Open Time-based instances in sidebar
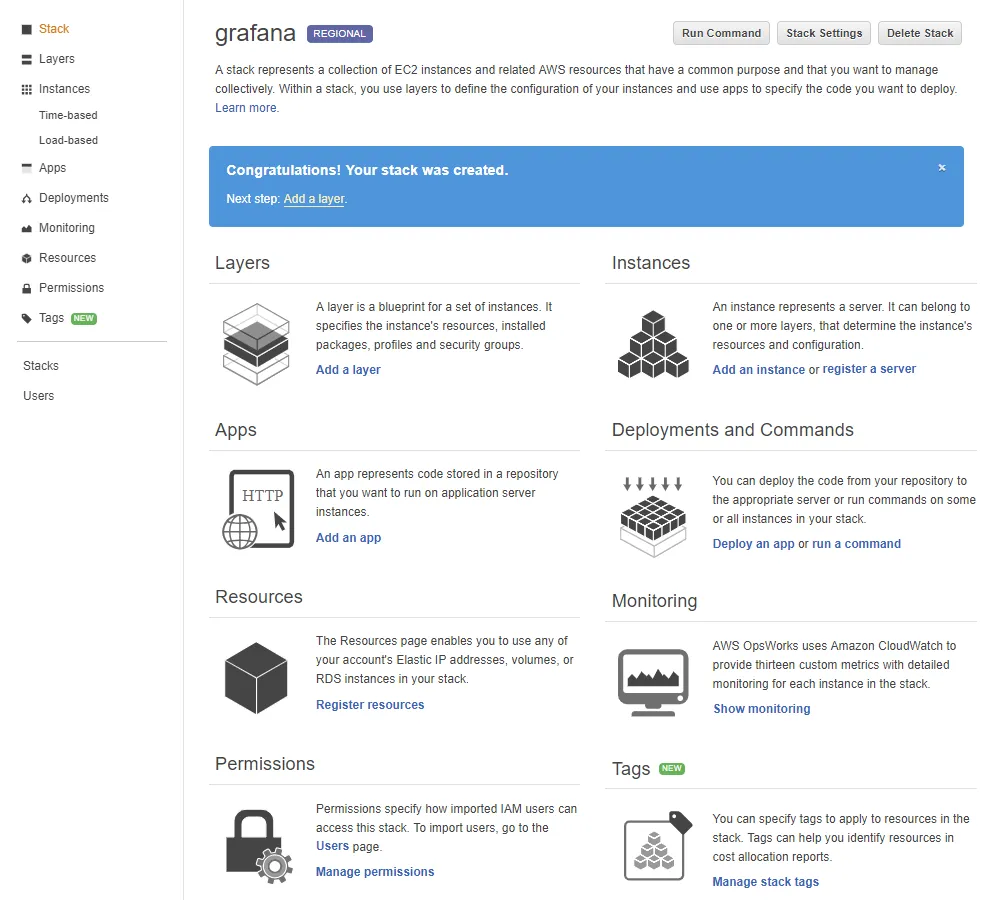This screenshot has height=900, width=1000. pos(68,115)
